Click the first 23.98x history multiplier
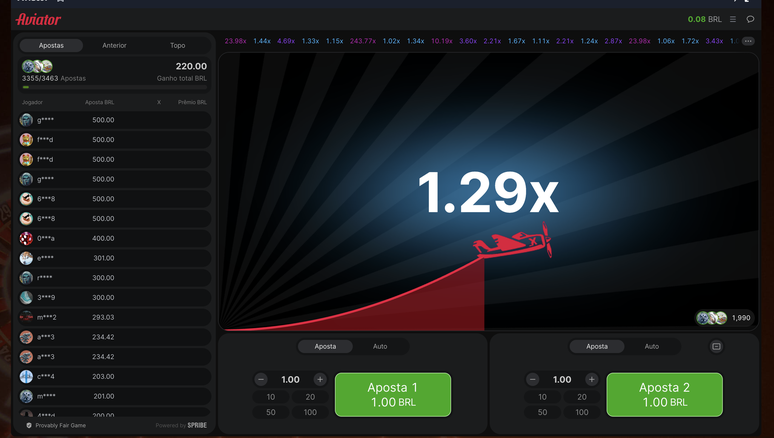 coord(235,41)
